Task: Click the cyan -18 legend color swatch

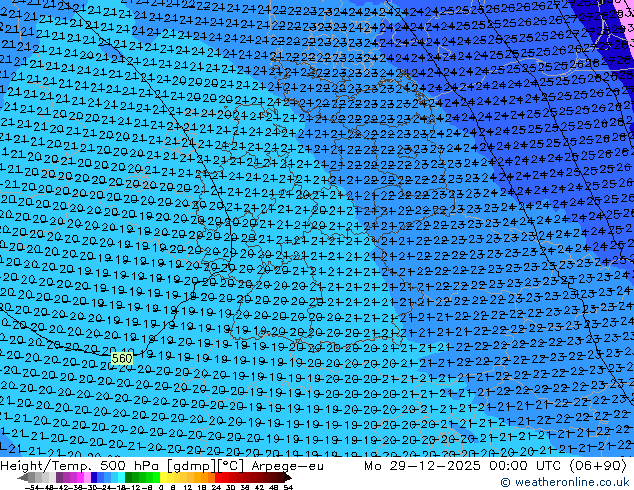Action: (x=121, y=477)
